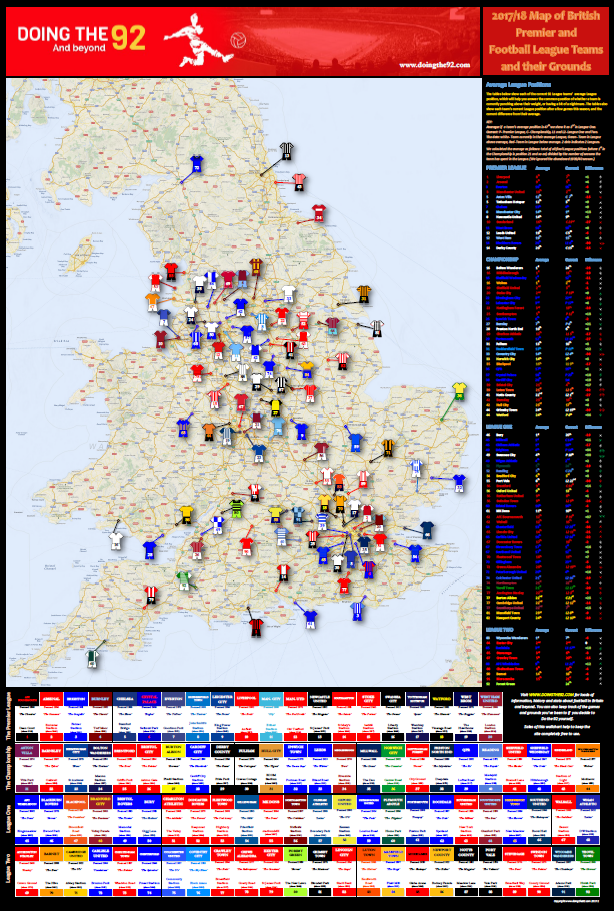Click the Luton Town orange card header
The image size is (614, 911).
(368, 854)
